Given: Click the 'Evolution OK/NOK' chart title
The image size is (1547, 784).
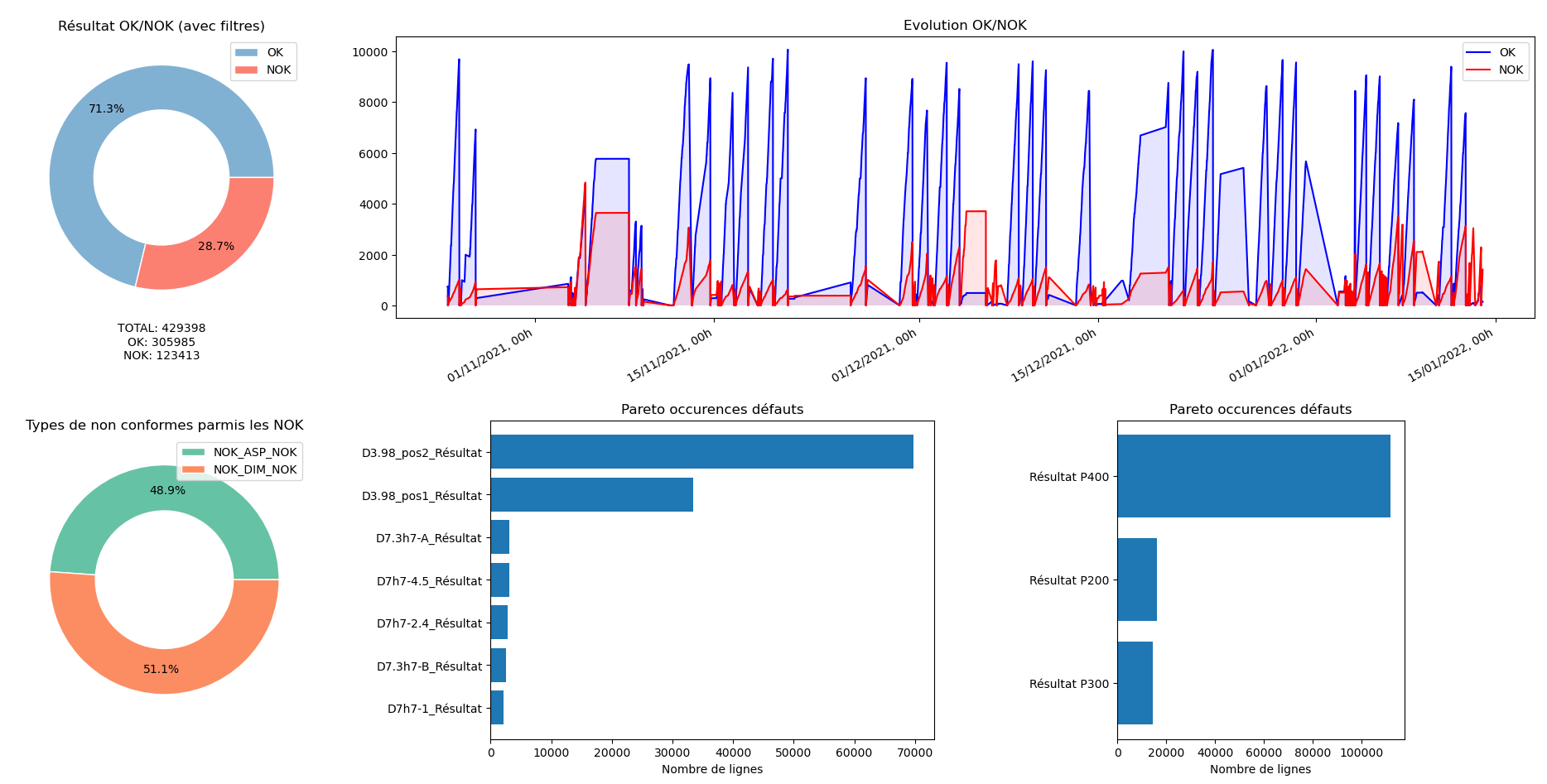Looking at the screenshot, I should (965, 26).
